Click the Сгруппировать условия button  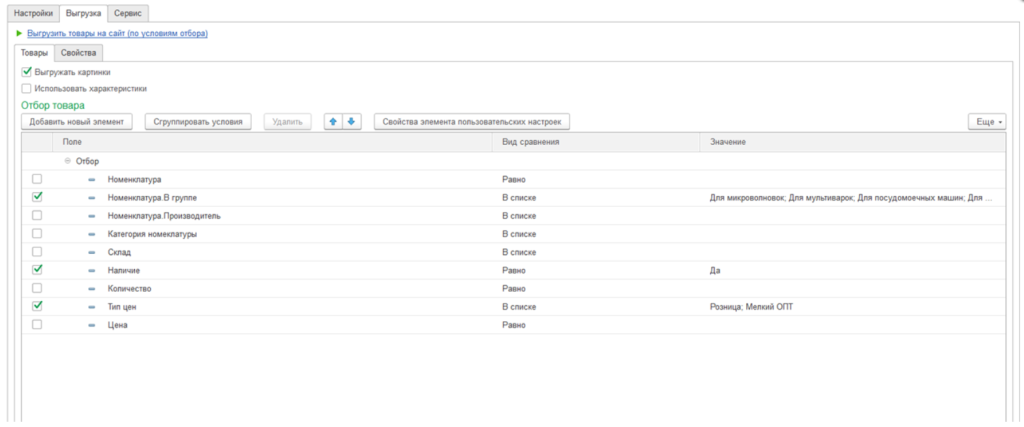pos(198,122)
